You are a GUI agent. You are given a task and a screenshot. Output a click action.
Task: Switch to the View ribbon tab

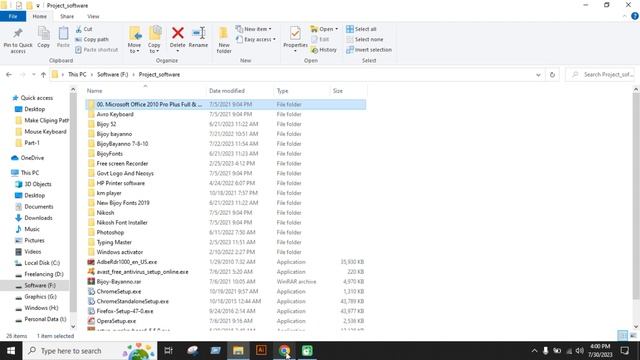[93, 16]
